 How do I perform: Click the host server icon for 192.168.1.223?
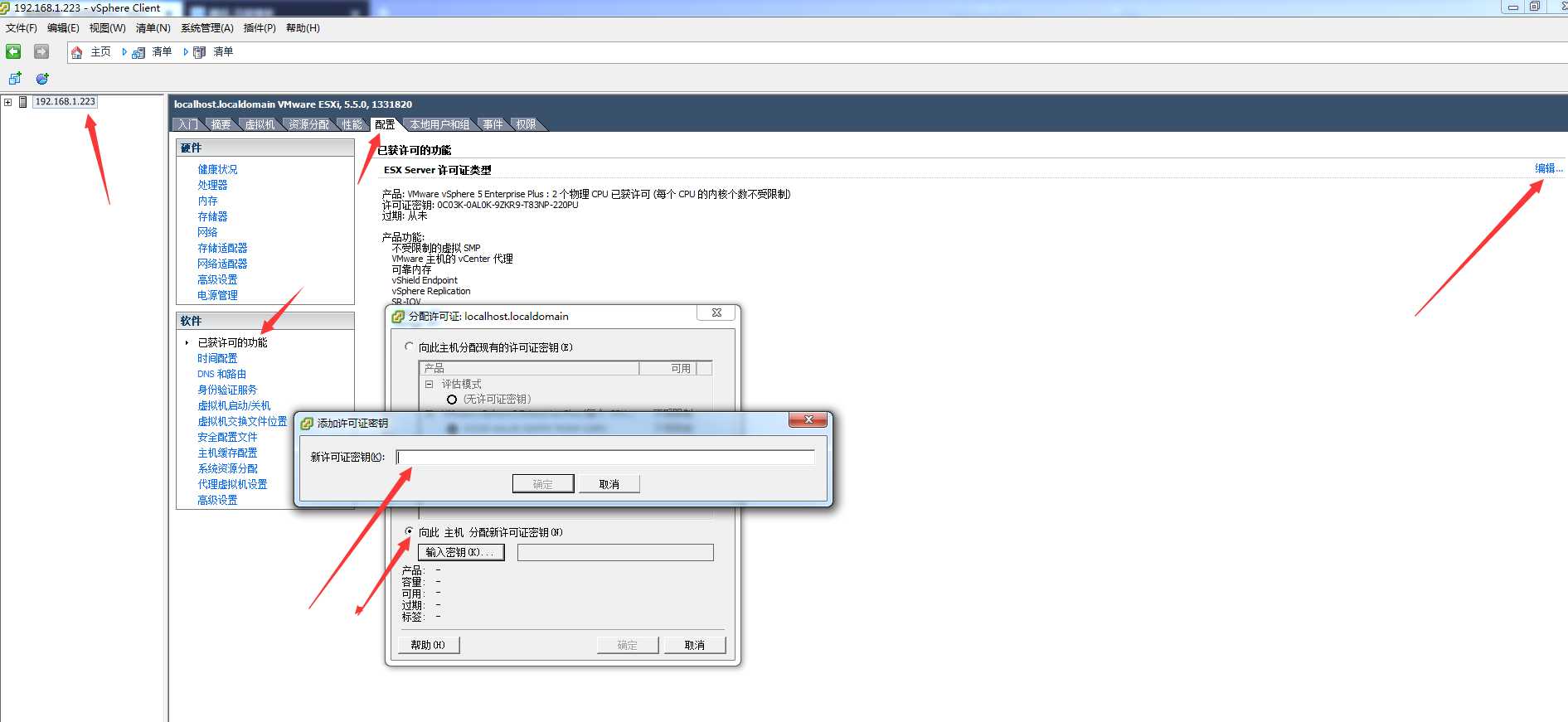(x=23, y=102)
